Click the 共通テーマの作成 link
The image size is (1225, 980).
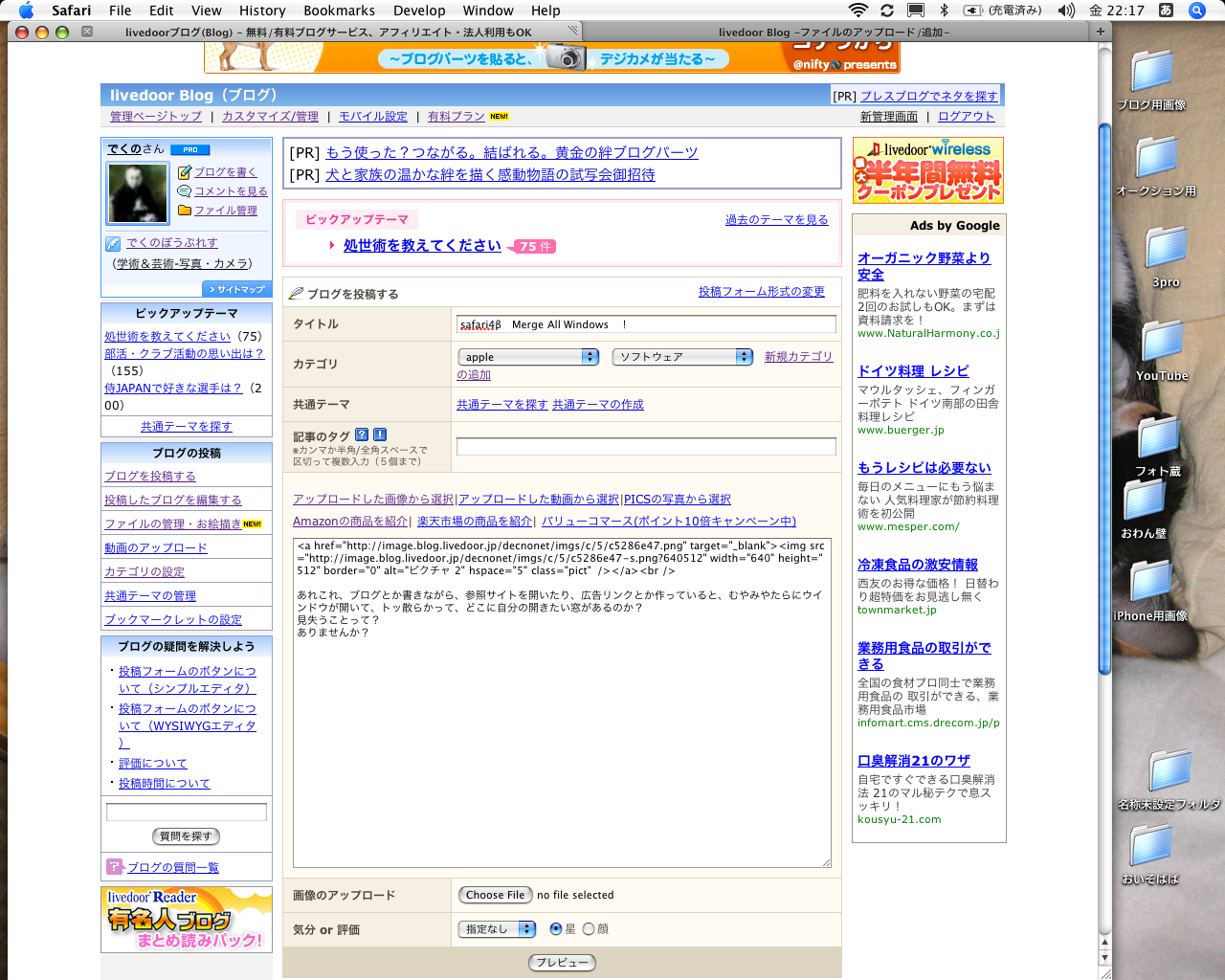pyautogui.click(x=598, y=405)
